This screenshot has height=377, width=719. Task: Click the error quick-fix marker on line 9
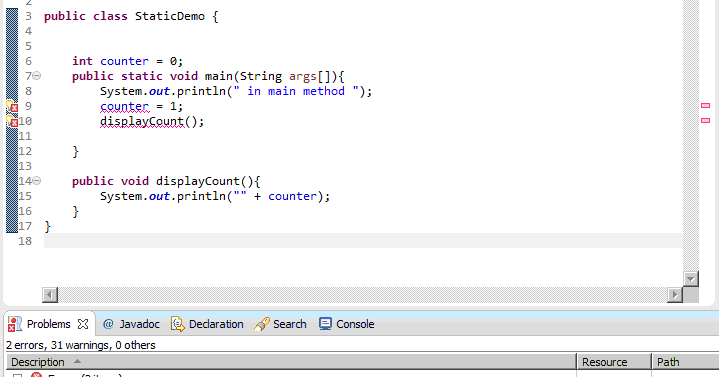pyautogui.click(x=12, y=106)
